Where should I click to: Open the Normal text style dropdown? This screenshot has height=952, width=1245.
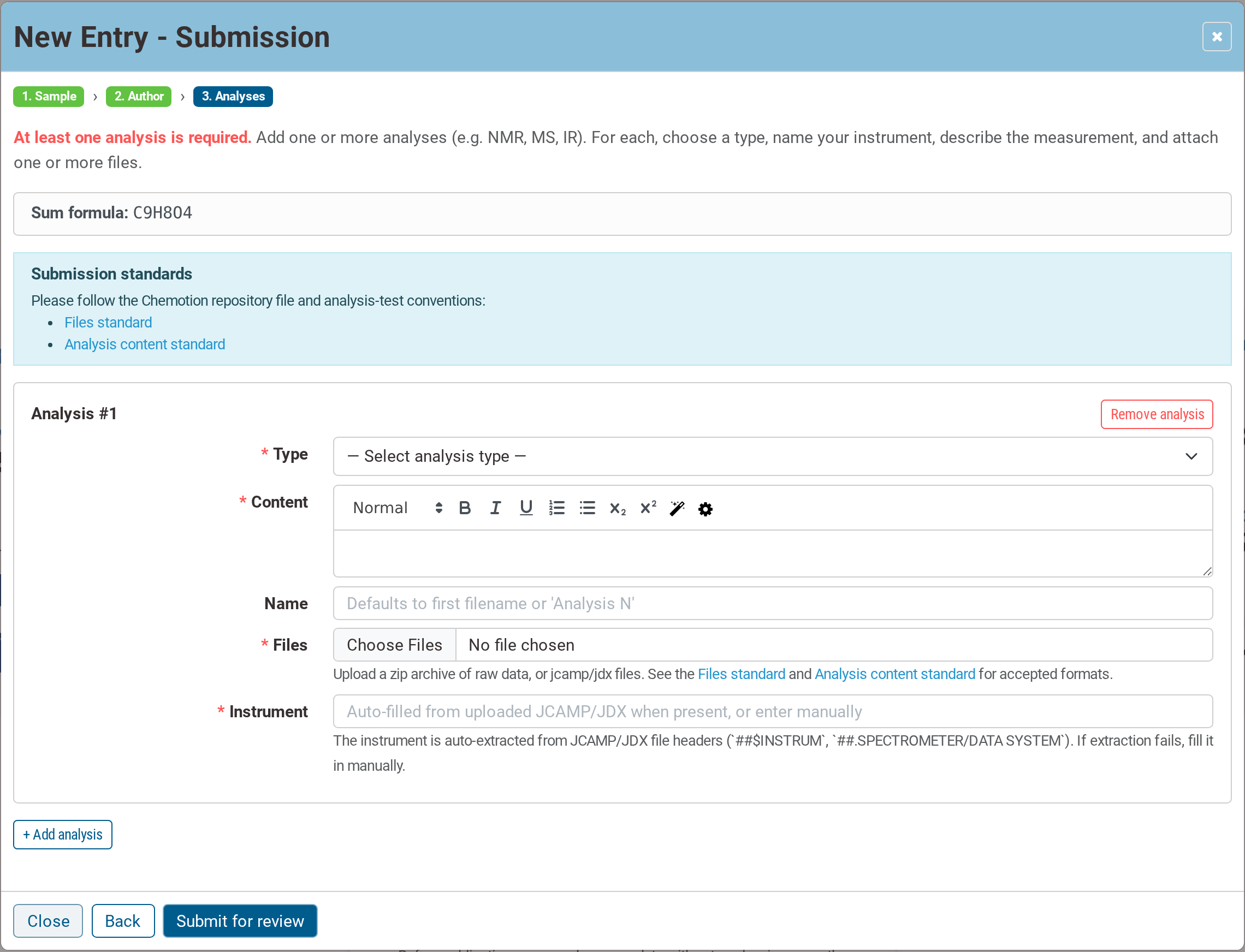point(397,508)
